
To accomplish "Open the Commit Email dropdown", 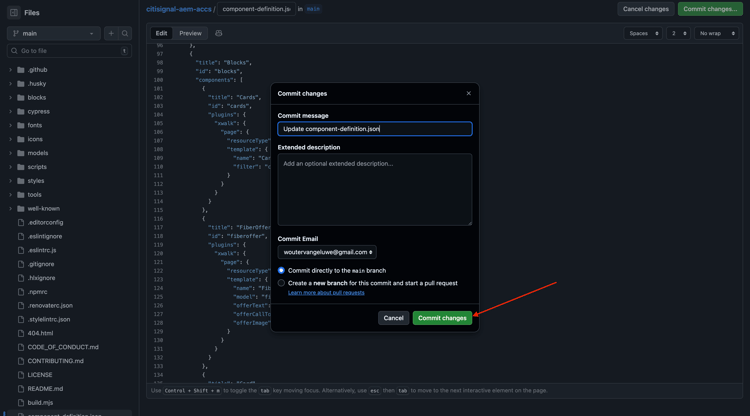I will [327, 252].
